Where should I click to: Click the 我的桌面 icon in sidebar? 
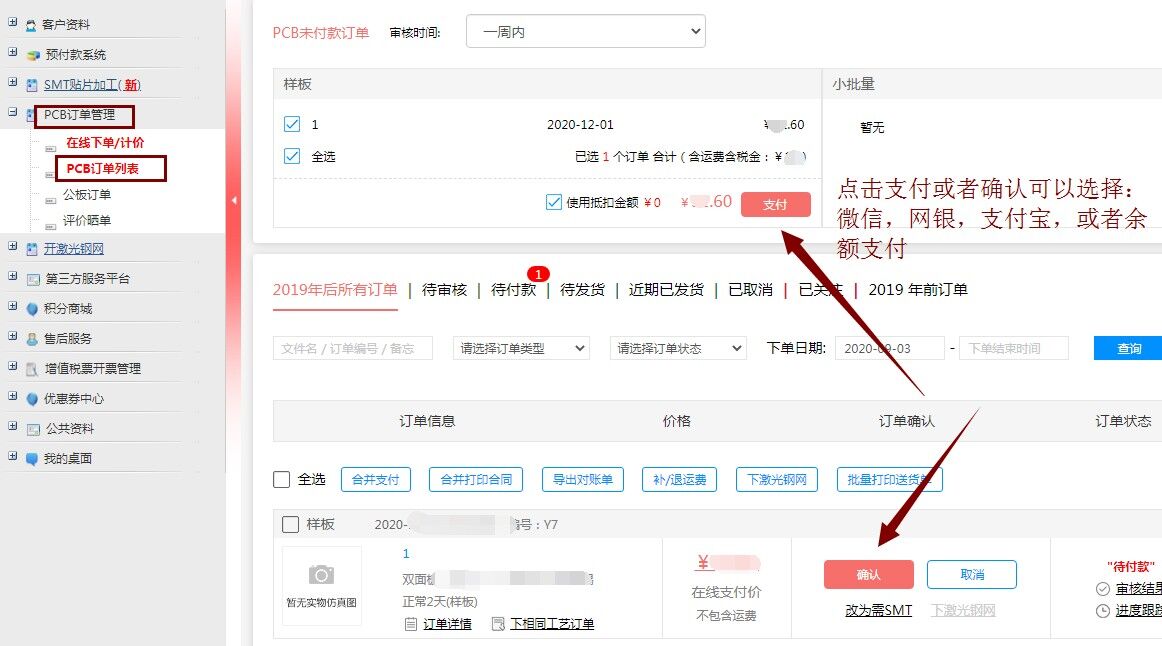(x=32, y=459)
